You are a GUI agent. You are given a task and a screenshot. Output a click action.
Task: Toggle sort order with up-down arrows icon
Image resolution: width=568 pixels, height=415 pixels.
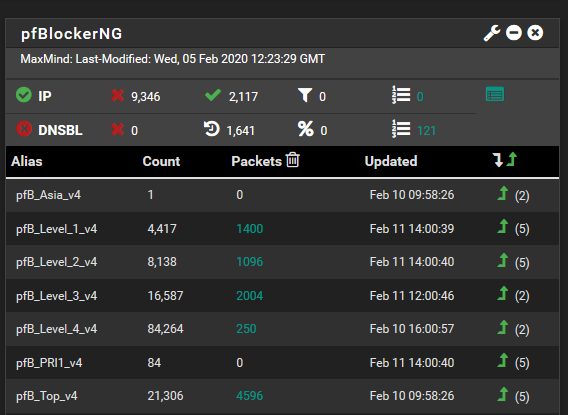pos(505,160)
